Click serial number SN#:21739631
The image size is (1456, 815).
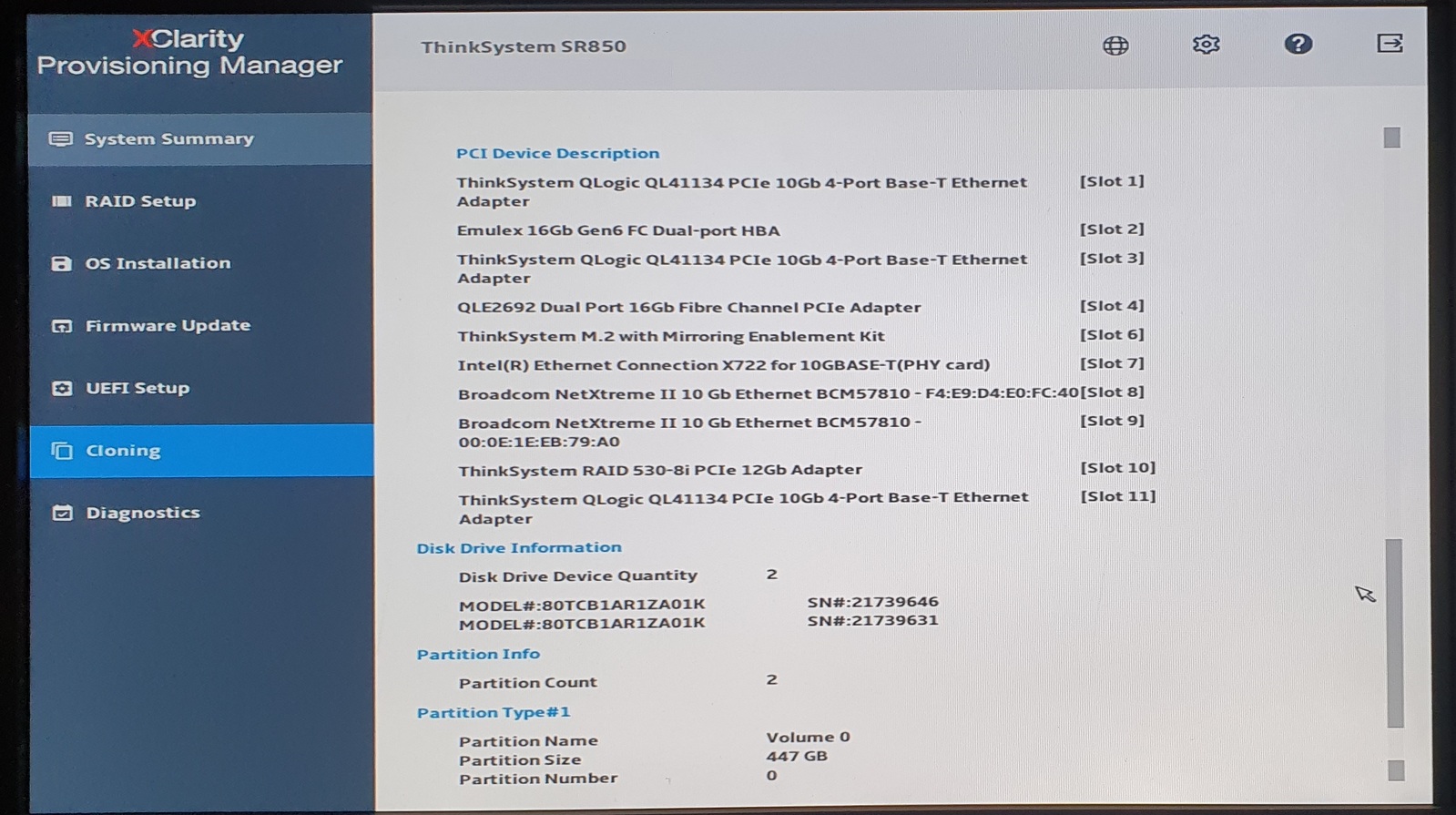[872, 621]
